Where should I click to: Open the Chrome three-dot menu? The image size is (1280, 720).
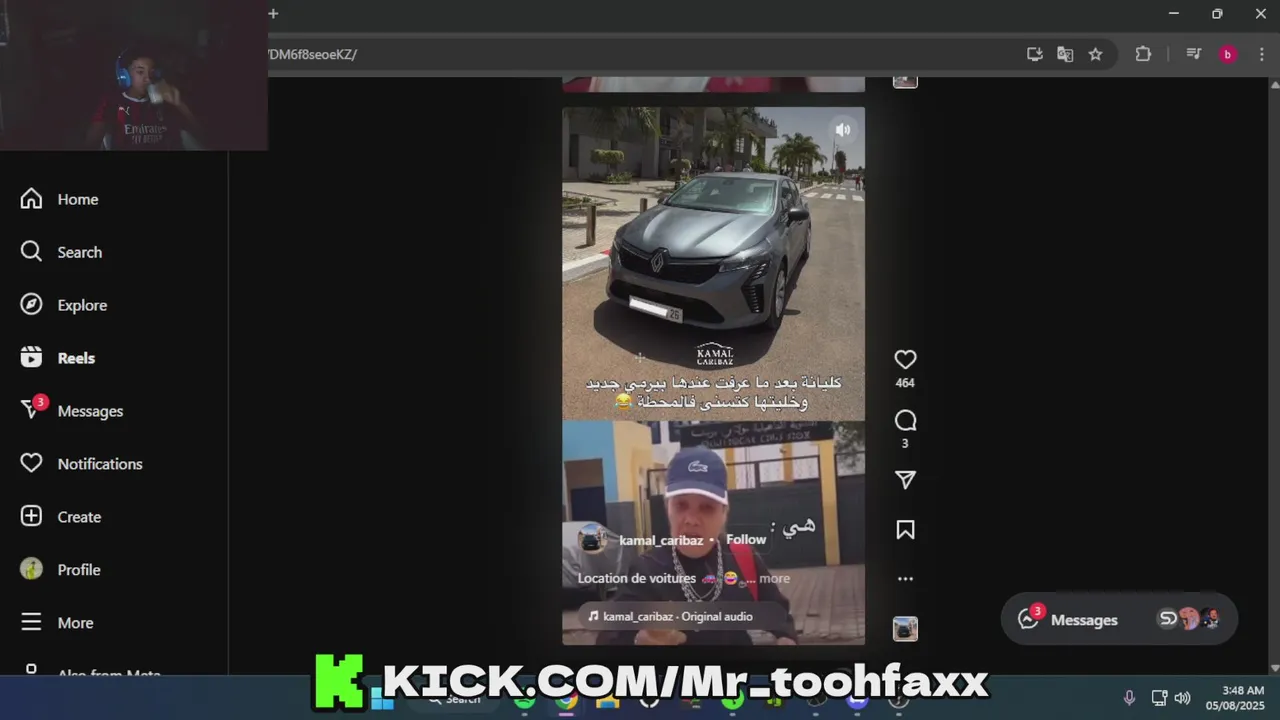(1262, 54)
